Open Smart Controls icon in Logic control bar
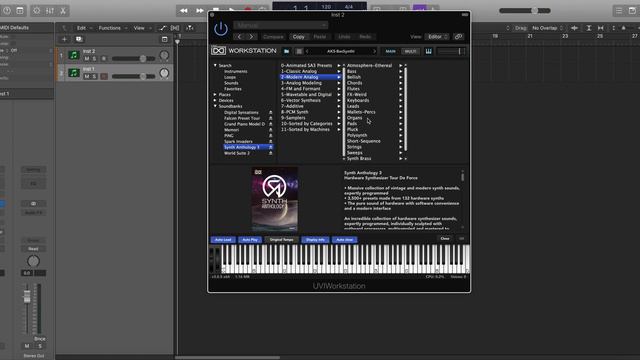The image size is (640, 360). pyautogui.click(x=36, y=11)
